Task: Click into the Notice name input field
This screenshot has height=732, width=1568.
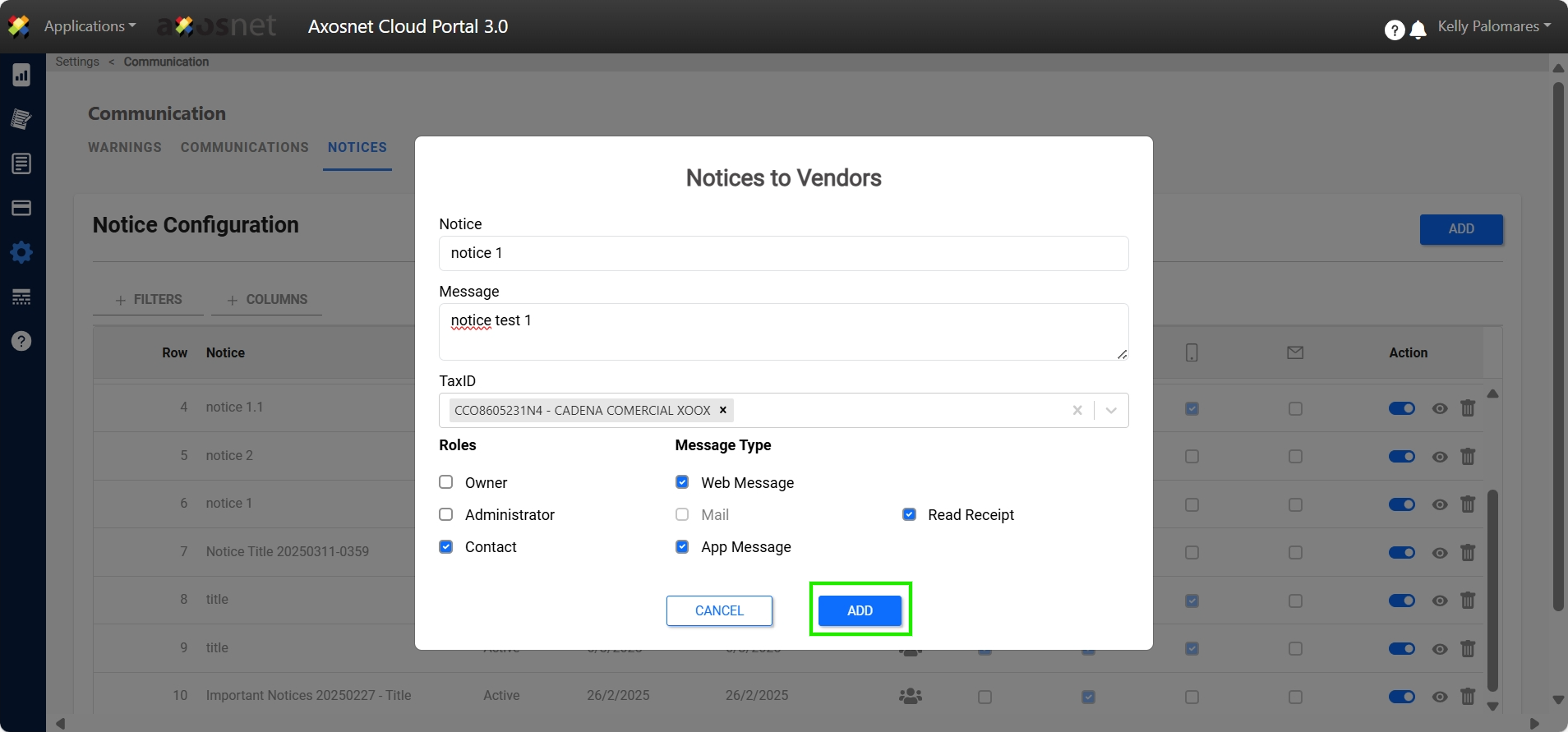Action: coord(783,253)
